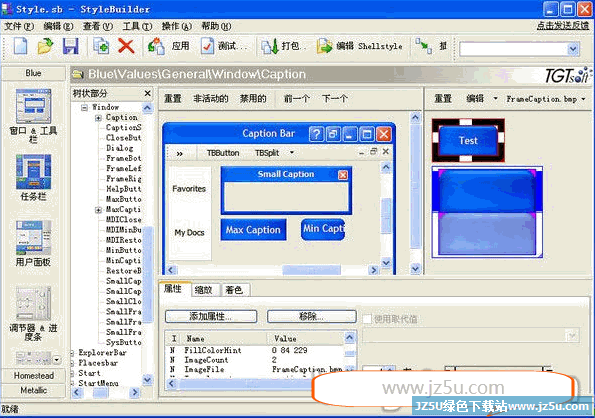
Task: Open the 编辑(E) menu
Action: 58,26
